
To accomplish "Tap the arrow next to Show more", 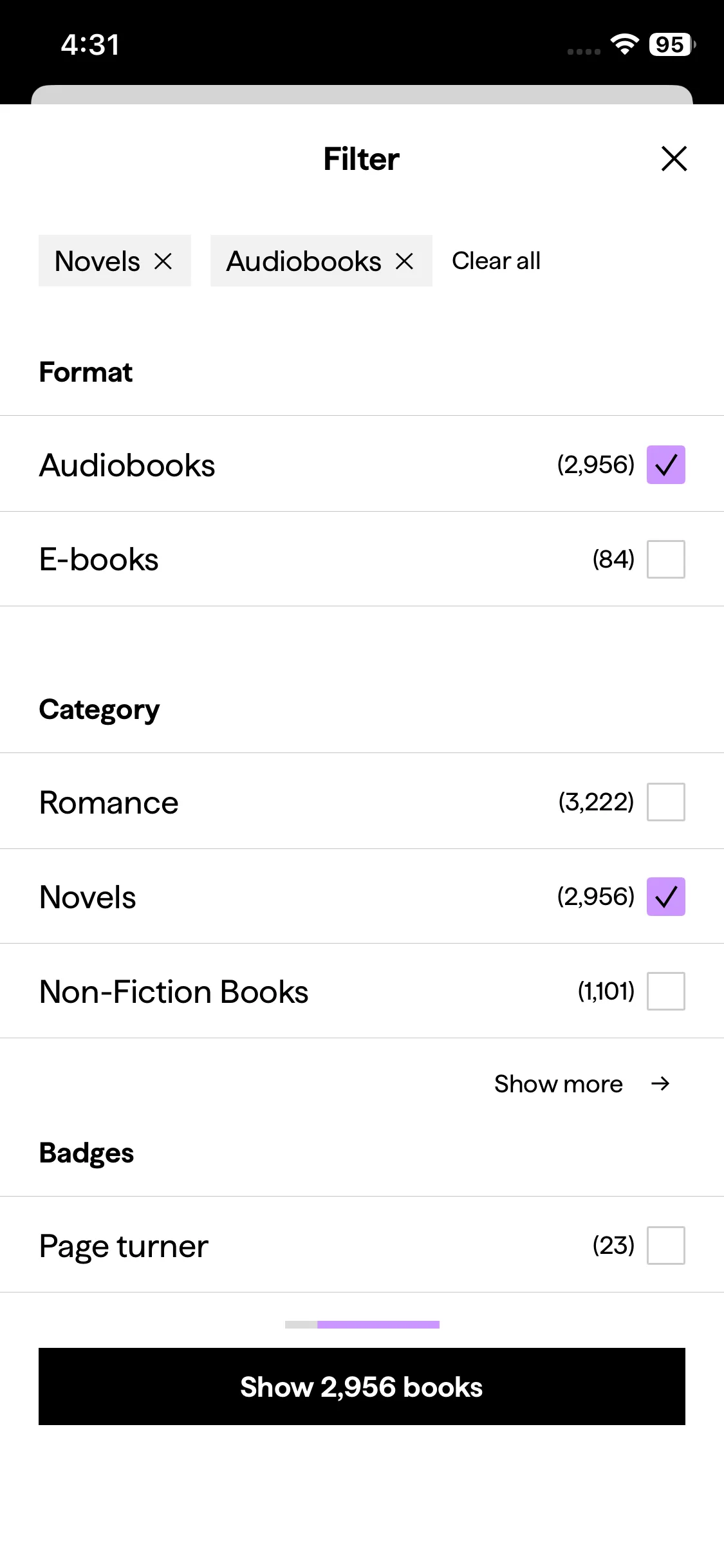I will (x=660, y=1084).
